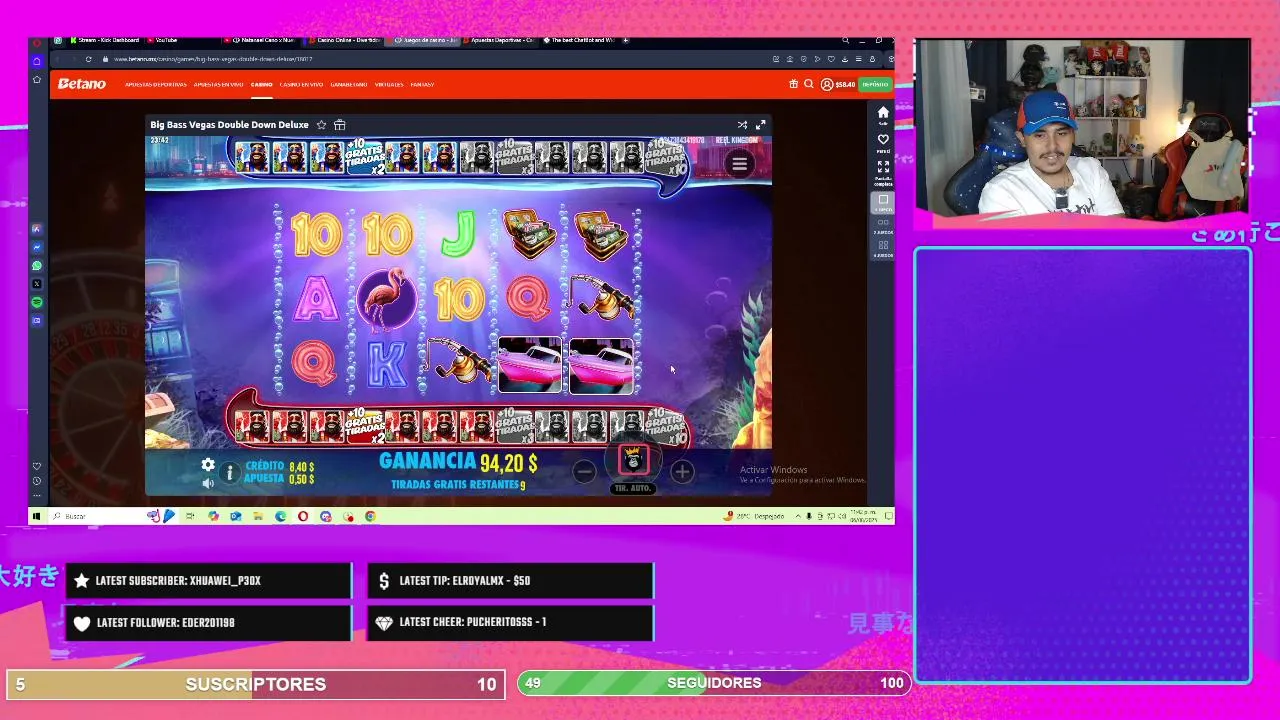Open a new browser tab
Image resolution: width=1280 pixels, height=720 pixels.
[x=626, y=40]
